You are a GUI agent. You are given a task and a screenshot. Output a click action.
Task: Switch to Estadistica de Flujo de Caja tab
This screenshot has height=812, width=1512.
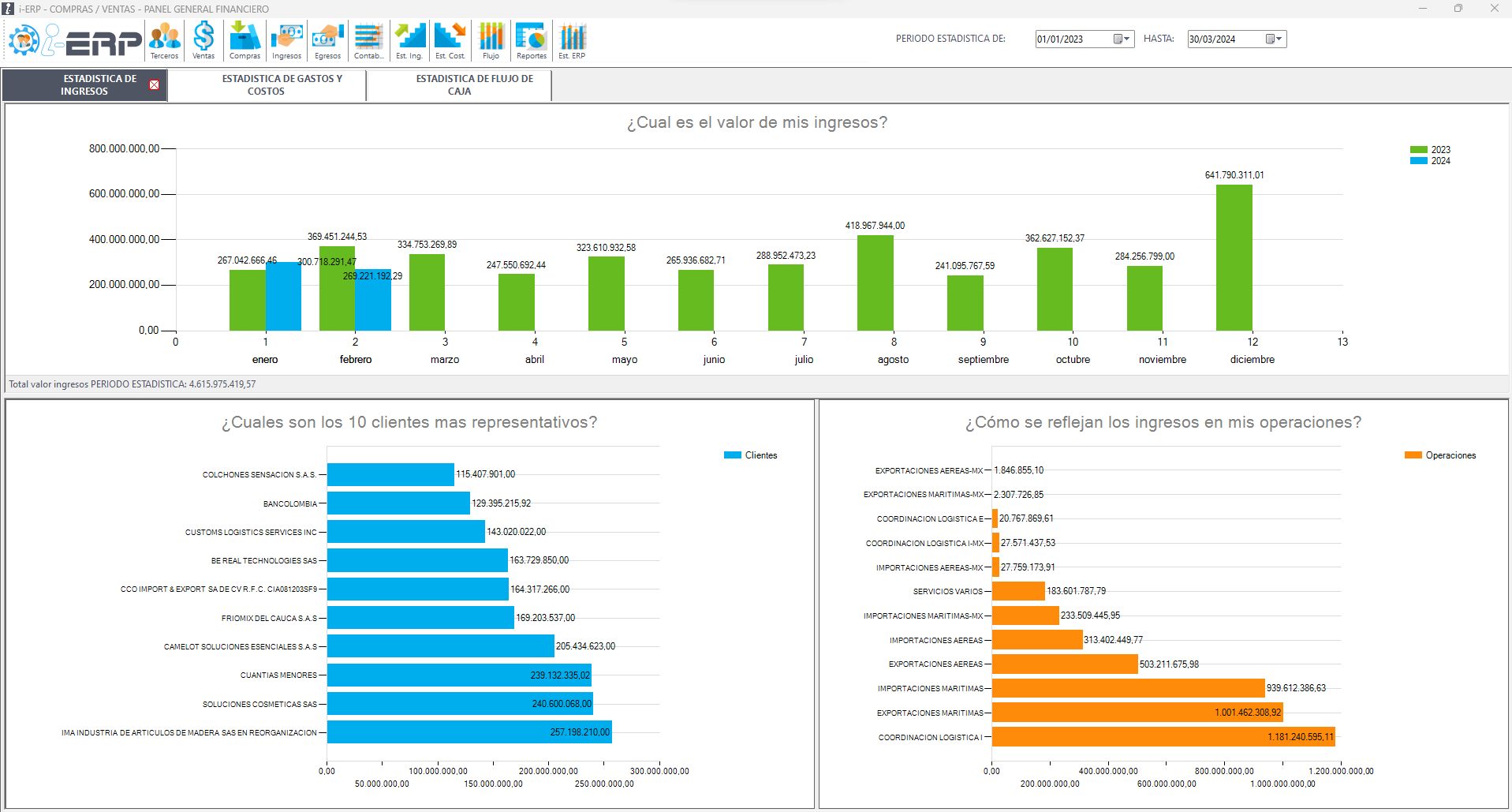coord(459,85)
